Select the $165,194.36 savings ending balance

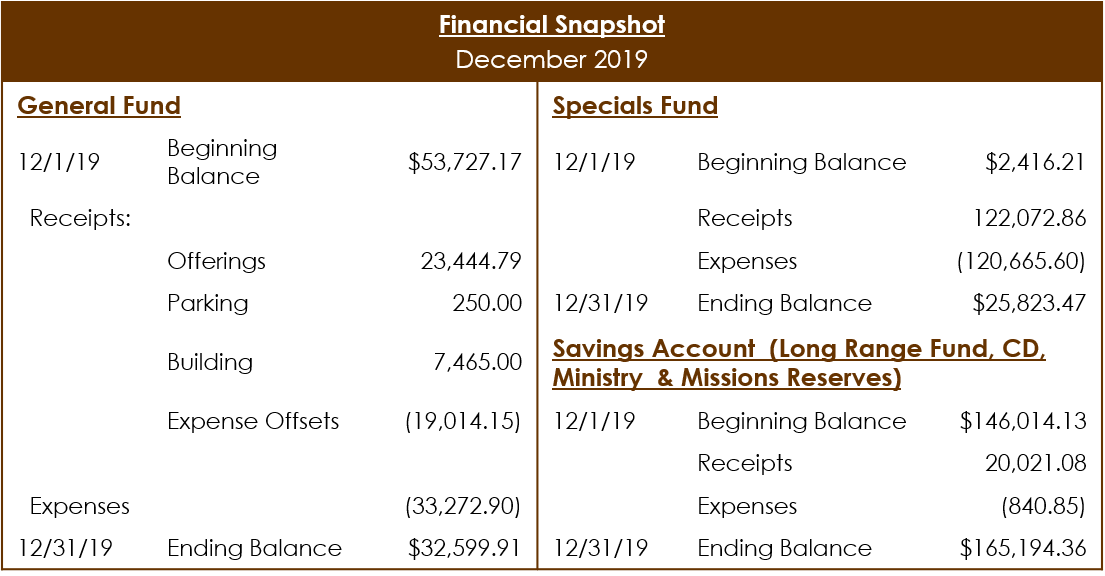pyautogui.click(x=1022, y=549)
